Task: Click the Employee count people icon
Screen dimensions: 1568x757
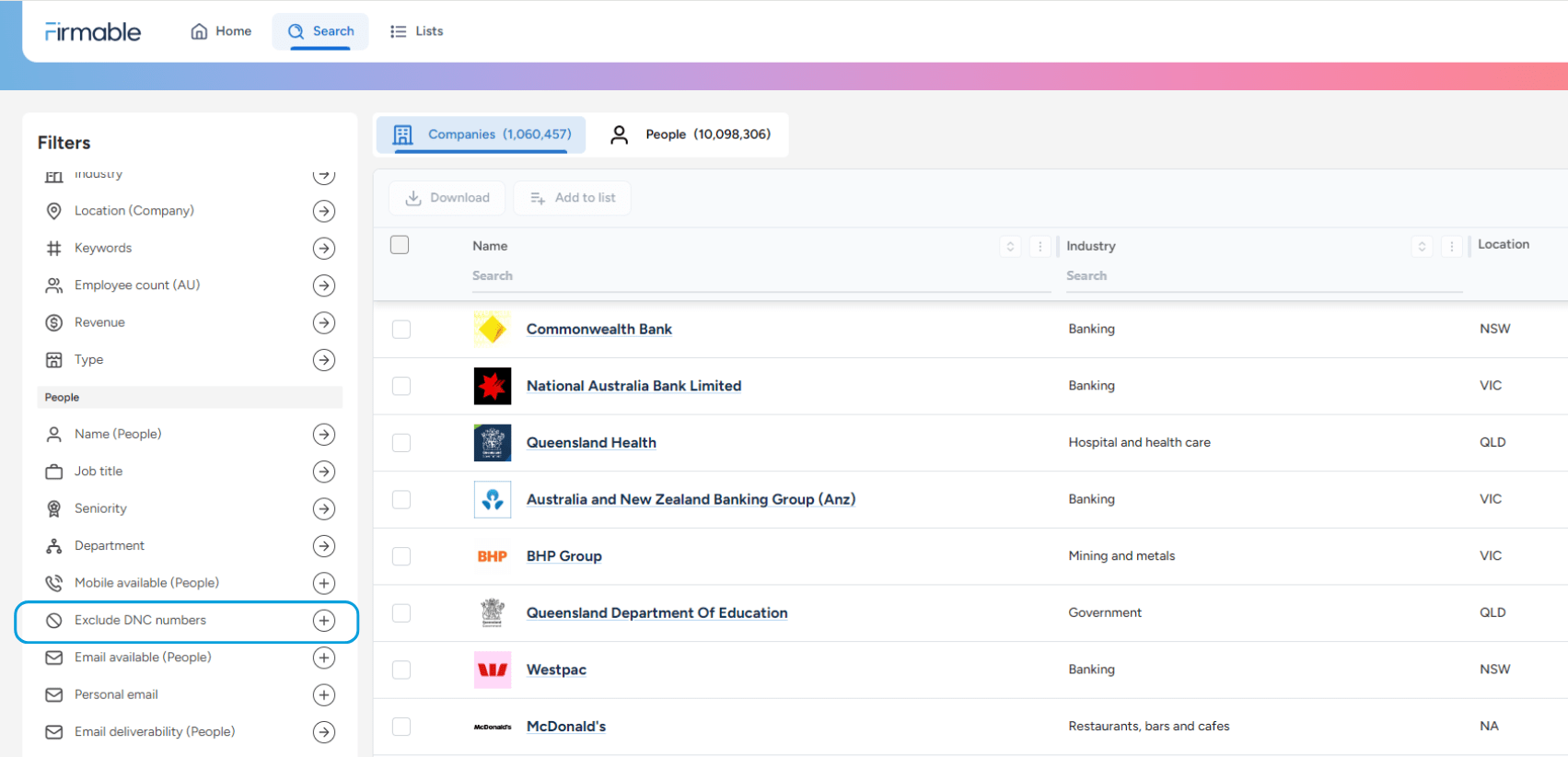Action: pos(54,285)
